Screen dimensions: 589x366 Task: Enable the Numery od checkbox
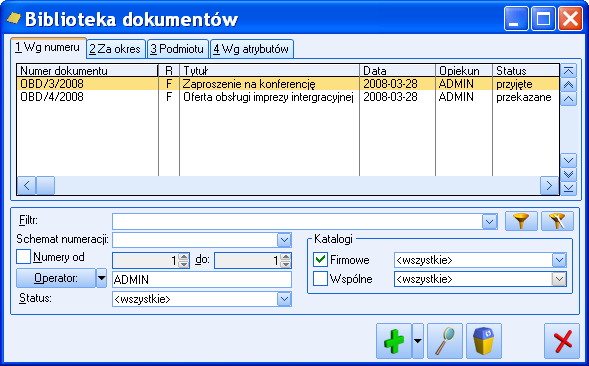(23, 257)
